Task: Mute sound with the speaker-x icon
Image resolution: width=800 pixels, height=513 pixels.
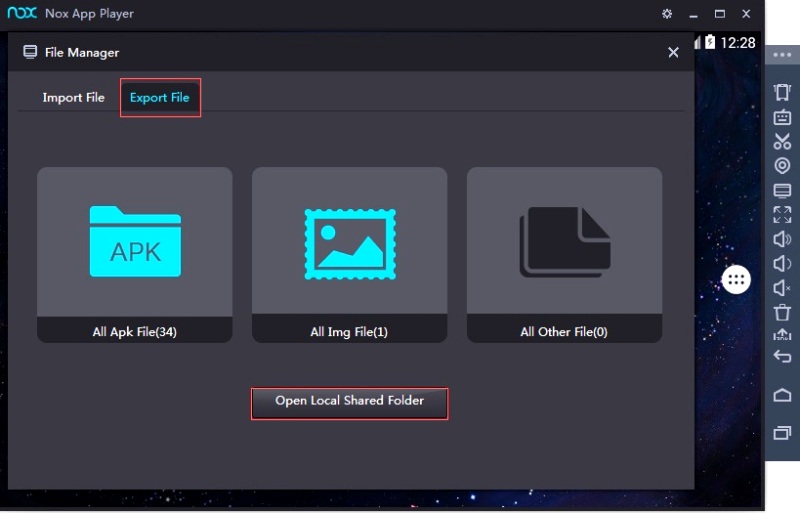Action: coord(782,288)
